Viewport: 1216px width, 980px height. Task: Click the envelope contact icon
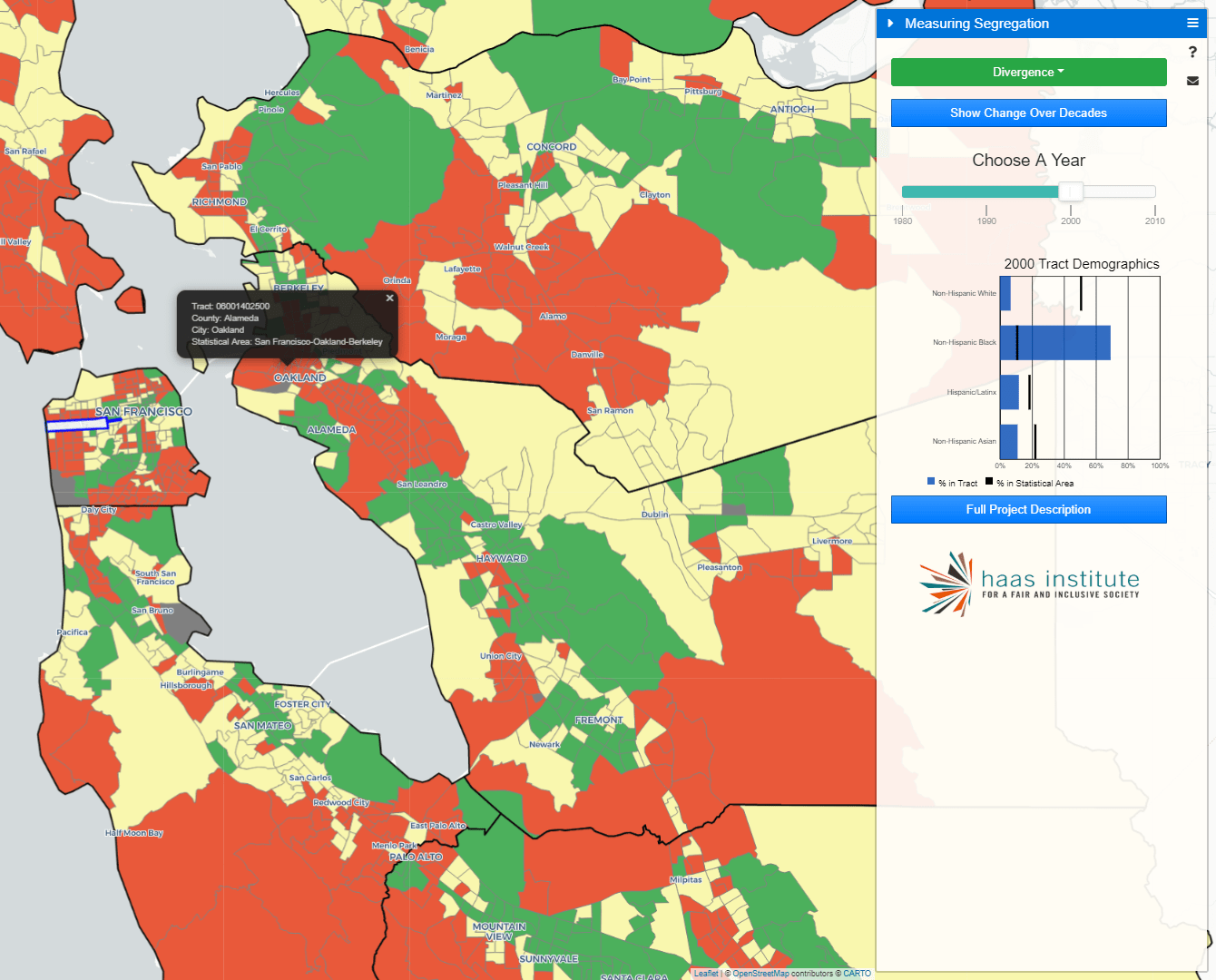pos(1193,81)
